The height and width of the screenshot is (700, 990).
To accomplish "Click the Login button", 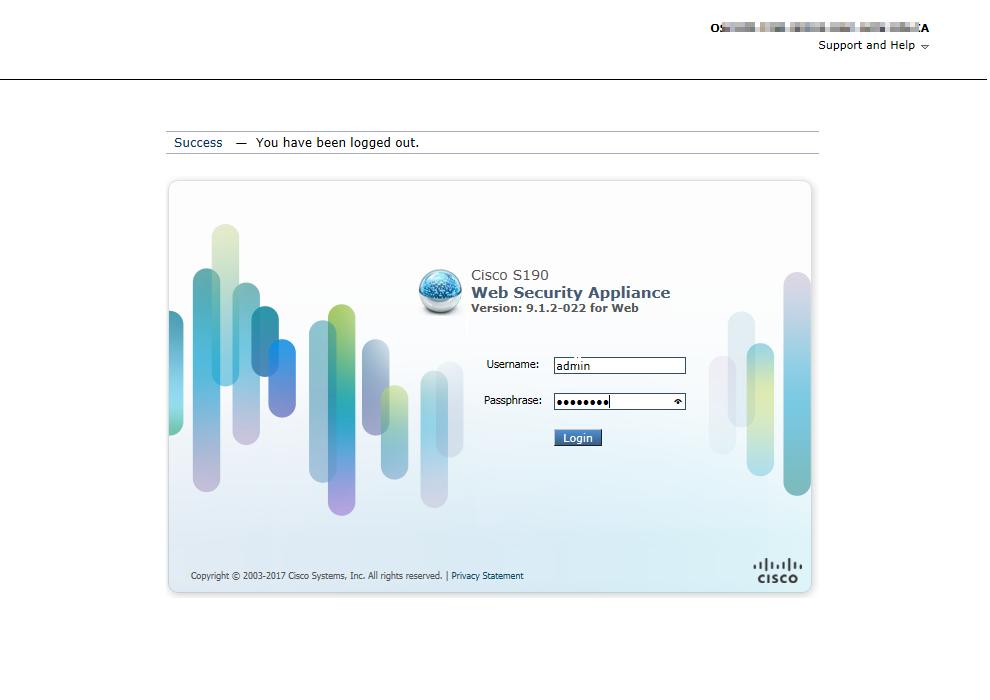I will pyautogui.click(x=578, y=438).
